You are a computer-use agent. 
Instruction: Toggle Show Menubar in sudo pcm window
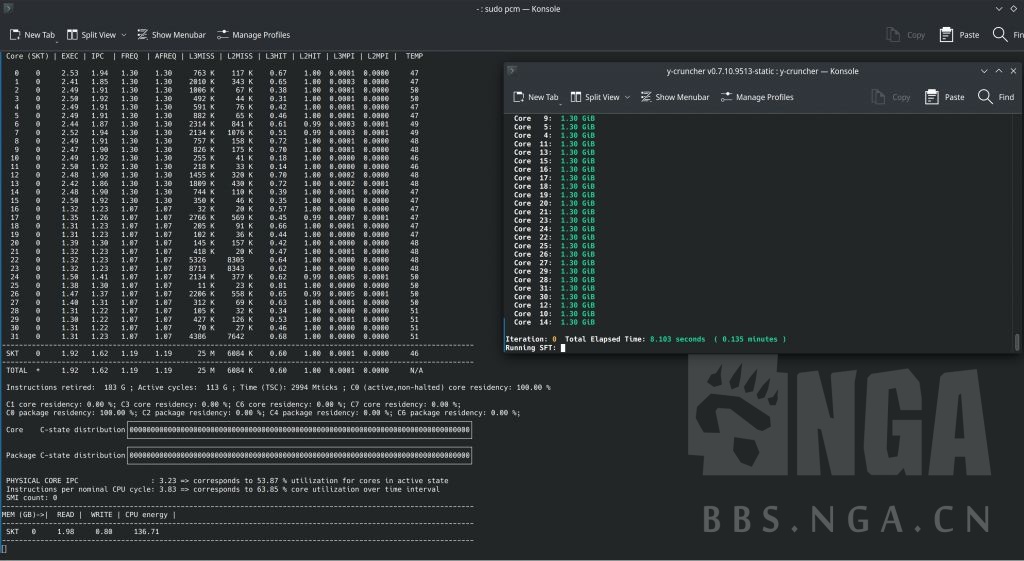tap(143, 35)
